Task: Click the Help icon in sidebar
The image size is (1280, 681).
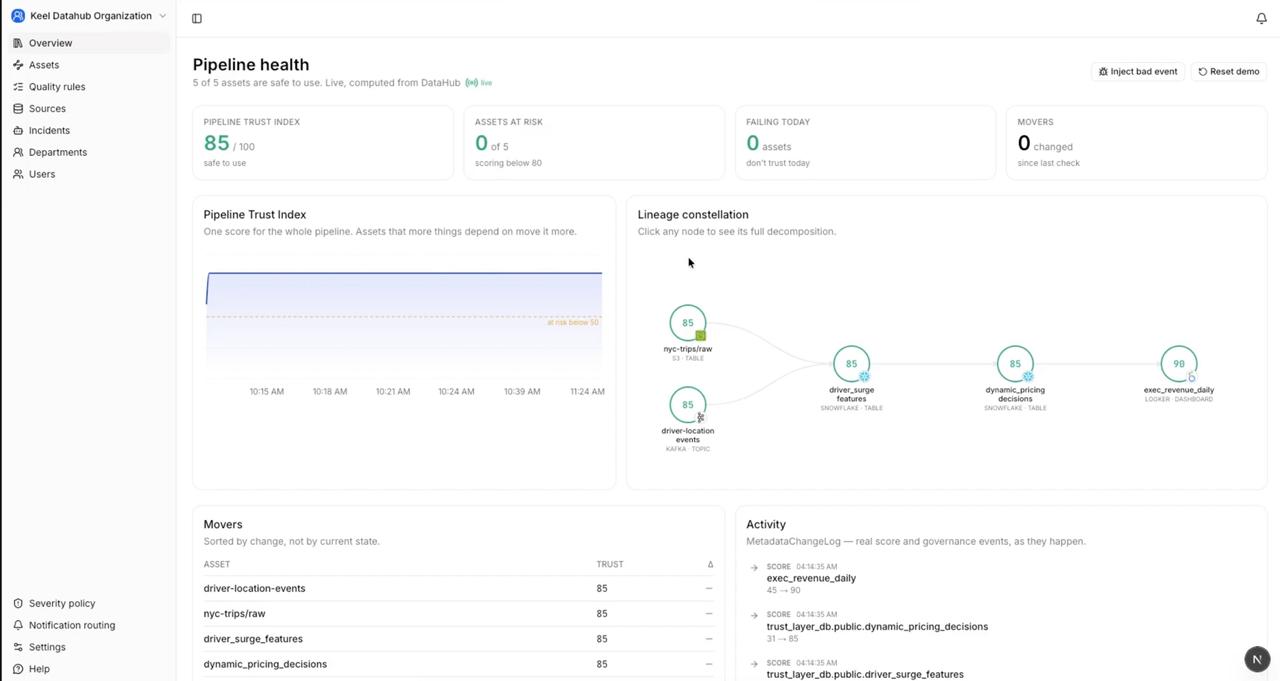Action: 18,669
